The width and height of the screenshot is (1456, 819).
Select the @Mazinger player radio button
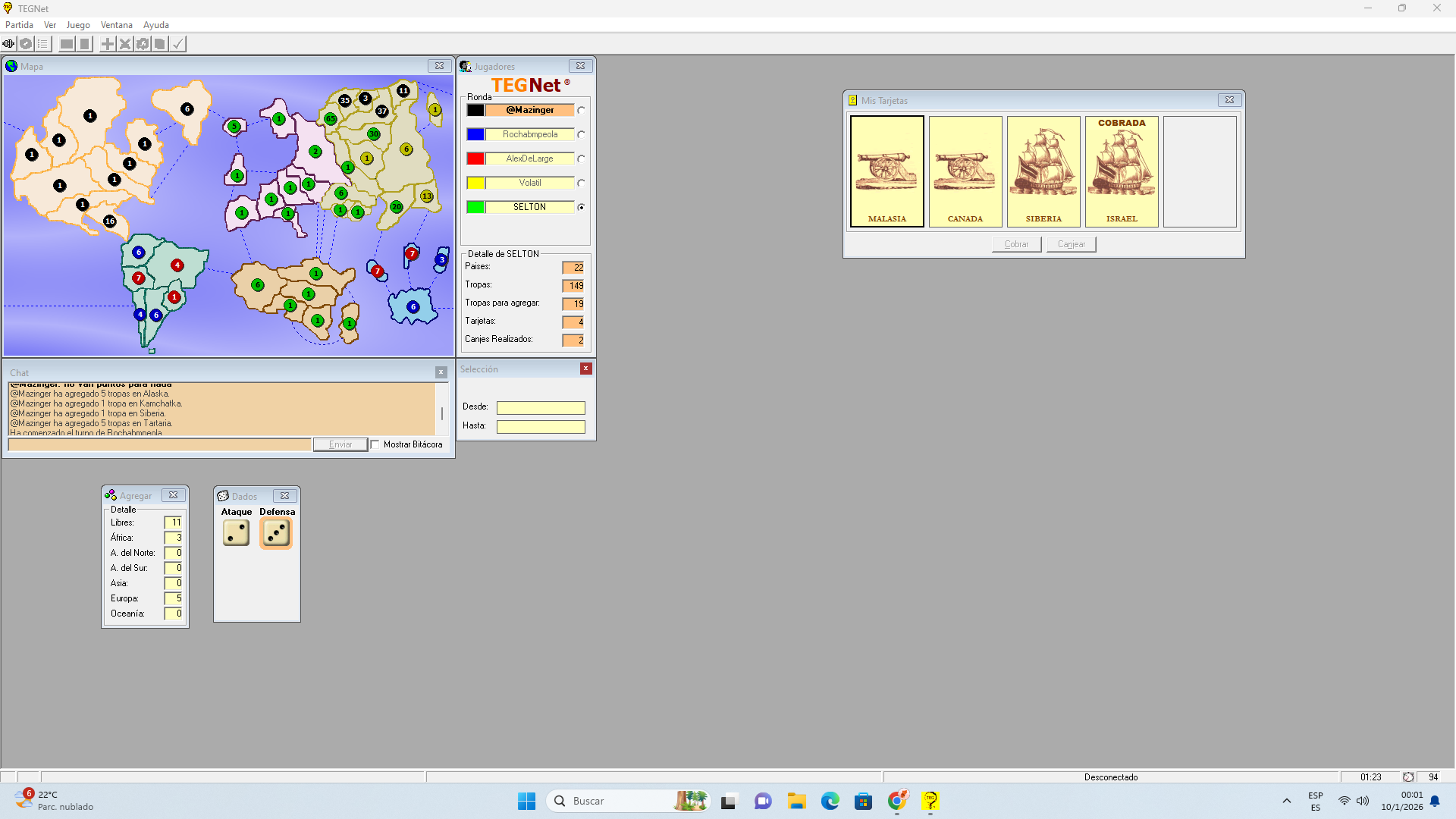point(582,110)
